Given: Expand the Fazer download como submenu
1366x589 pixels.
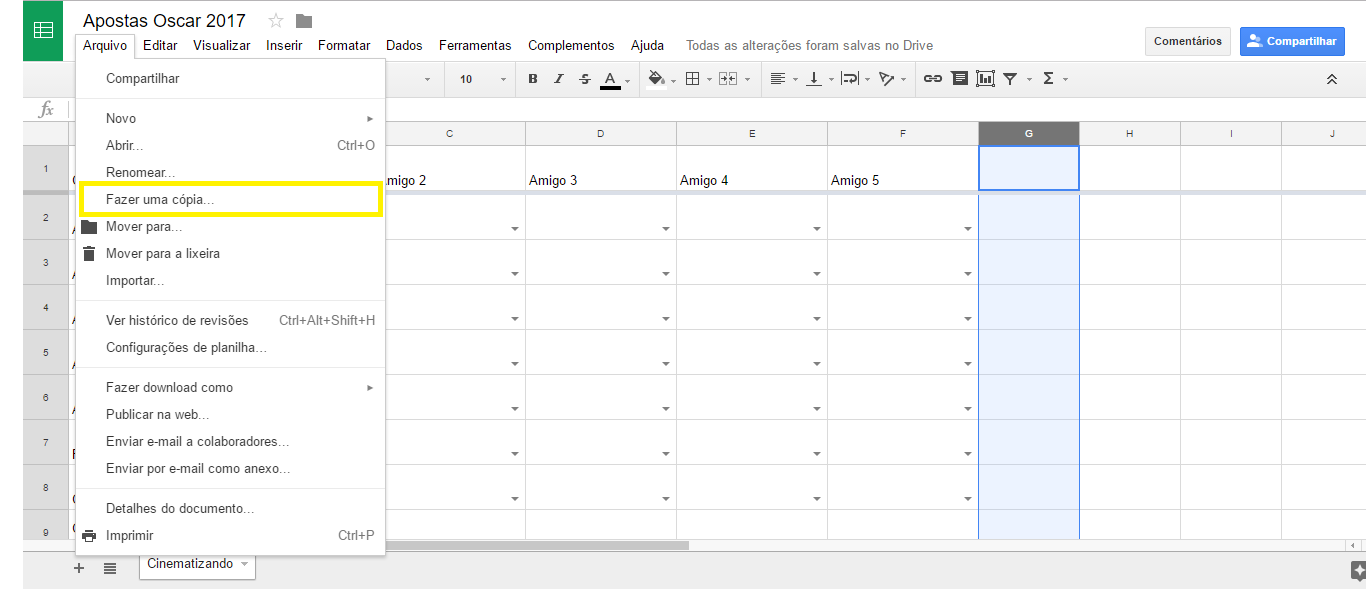Looking at the screenshot, I should tap(230, 387).
